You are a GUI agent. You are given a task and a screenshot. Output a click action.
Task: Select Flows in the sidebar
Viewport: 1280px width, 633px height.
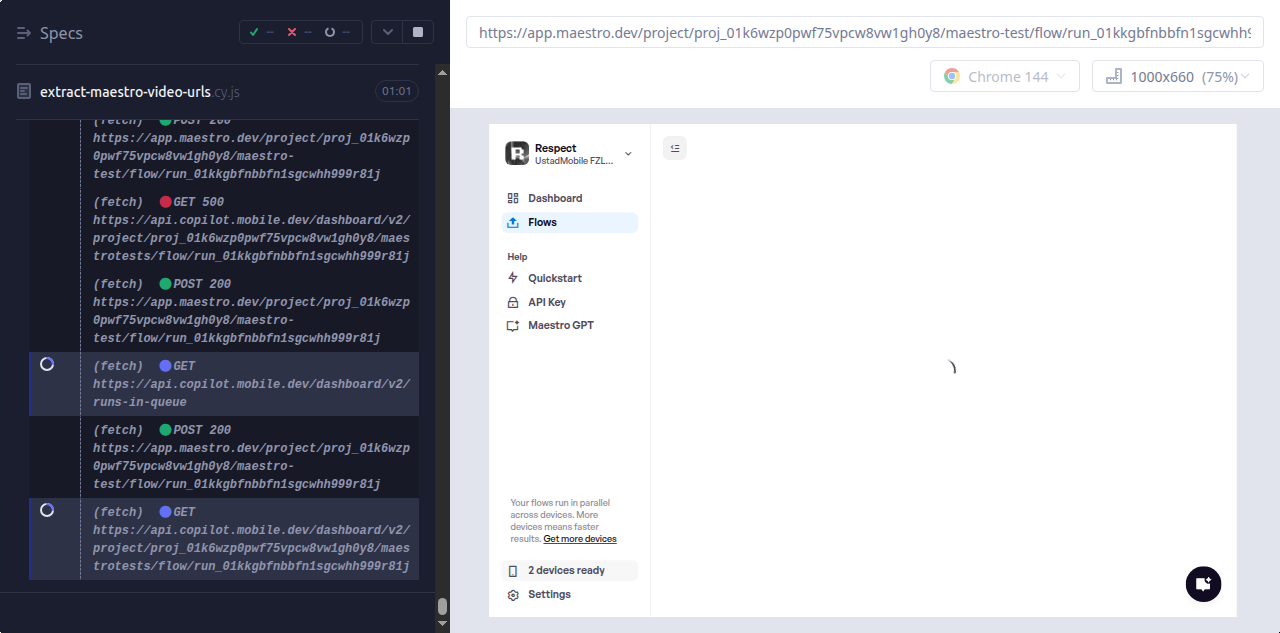tap(542, 222)
